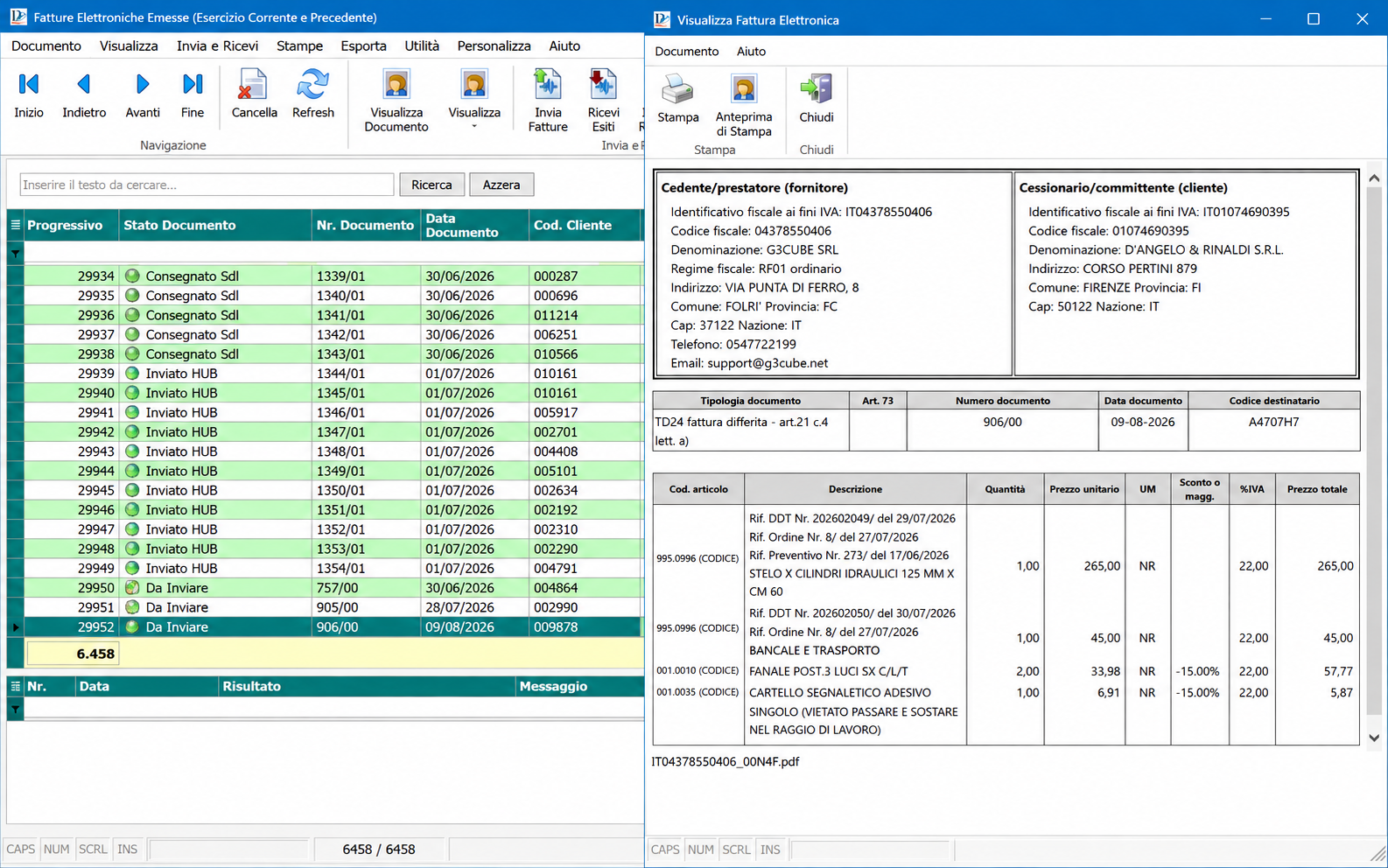Click filter funnel icon in results grid

[x=15, y=710]
